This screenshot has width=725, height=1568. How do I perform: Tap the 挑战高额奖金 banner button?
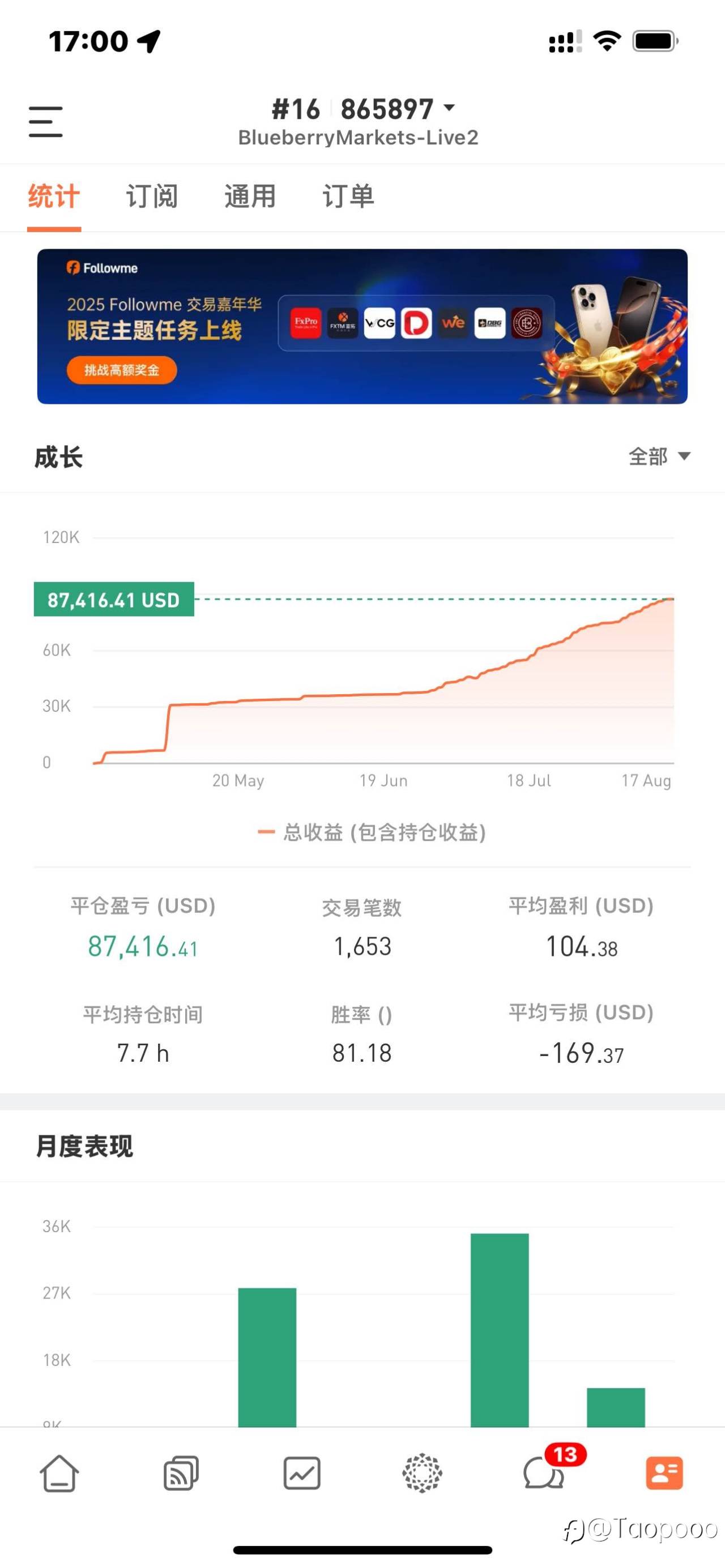122,369
